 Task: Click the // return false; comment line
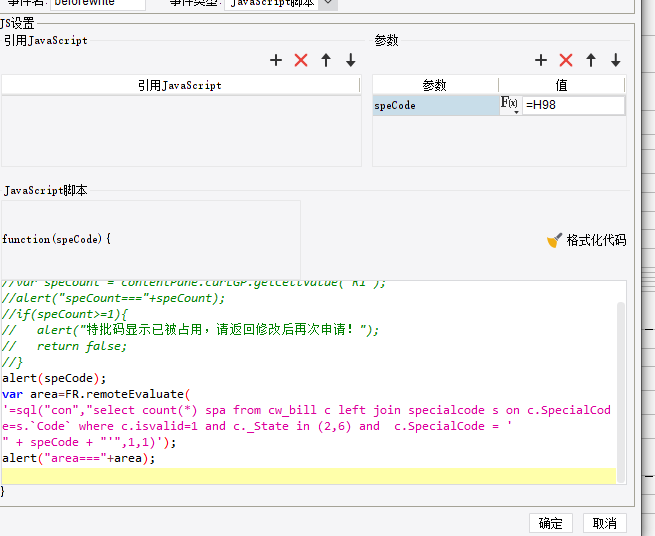(x=64, y=346)
